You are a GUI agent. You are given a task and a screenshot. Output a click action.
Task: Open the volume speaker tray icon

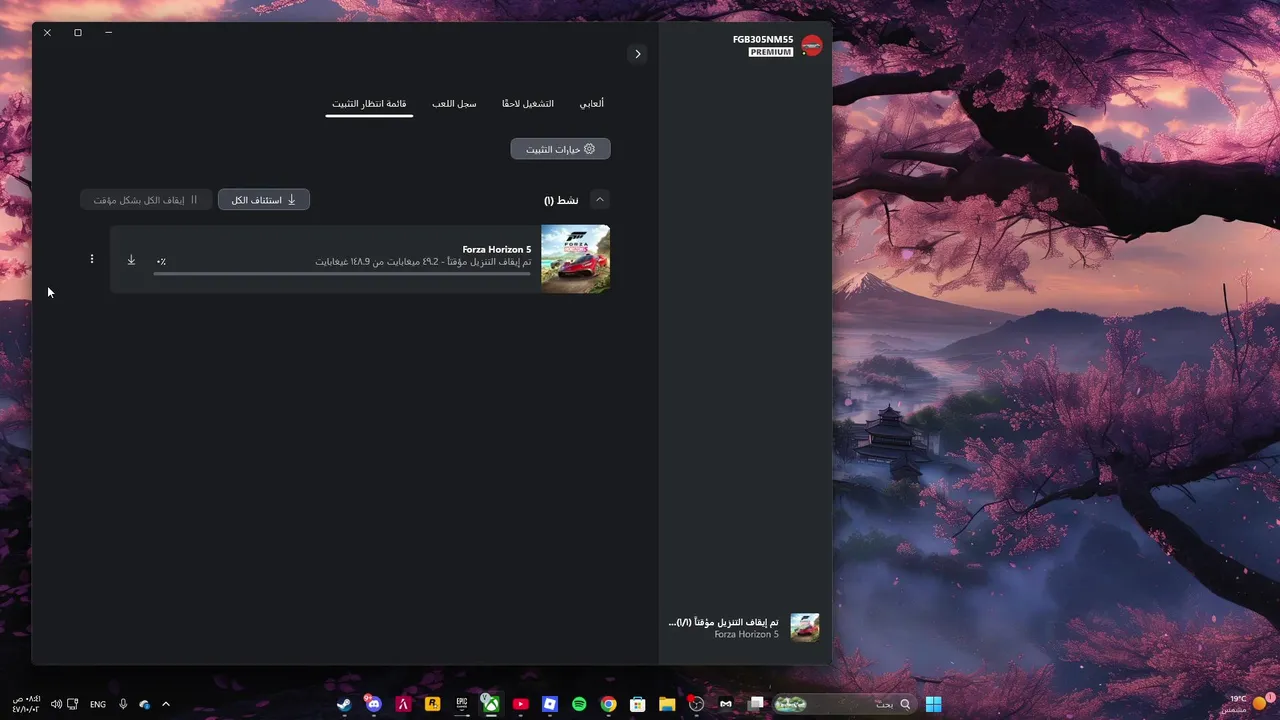tap(56, 704)
